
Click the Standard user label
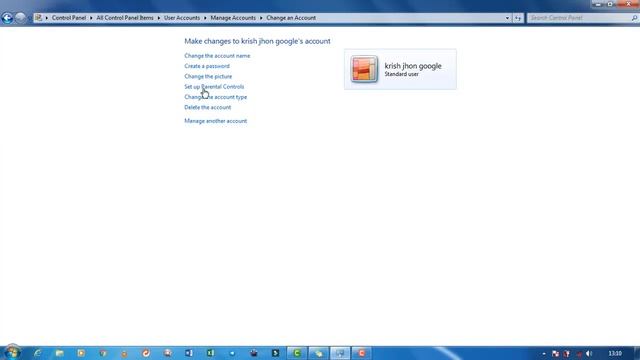[402, 74]
